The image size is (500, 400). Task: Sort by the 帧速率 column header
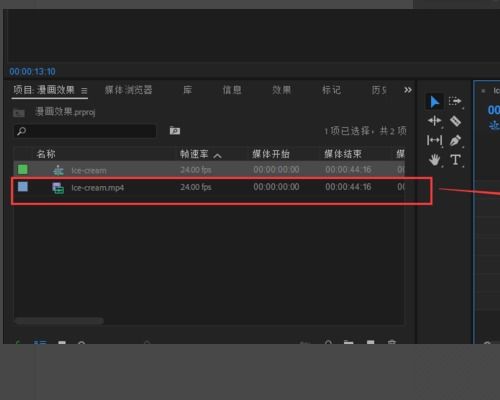[194, 154]
